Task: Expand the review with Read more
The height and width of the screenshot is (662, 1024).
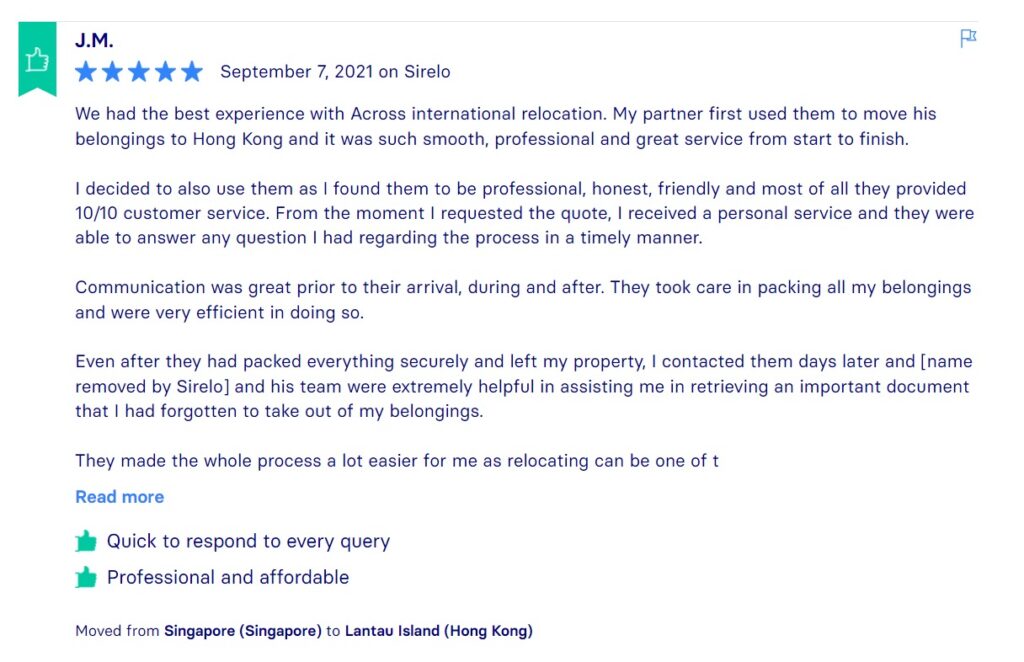Action: (119, 497)
